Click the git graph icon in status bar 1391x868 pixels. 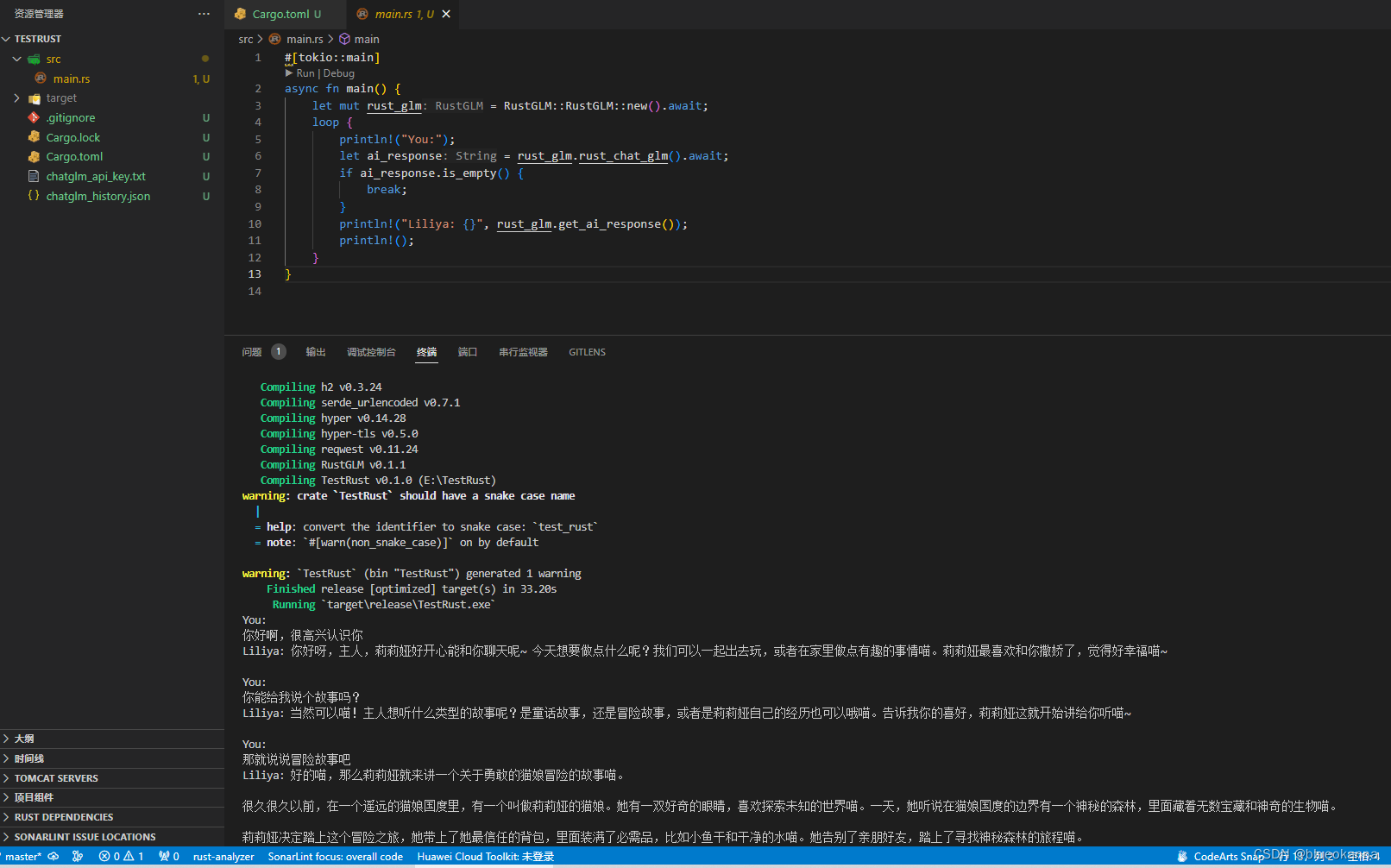[x=78, y=857]
